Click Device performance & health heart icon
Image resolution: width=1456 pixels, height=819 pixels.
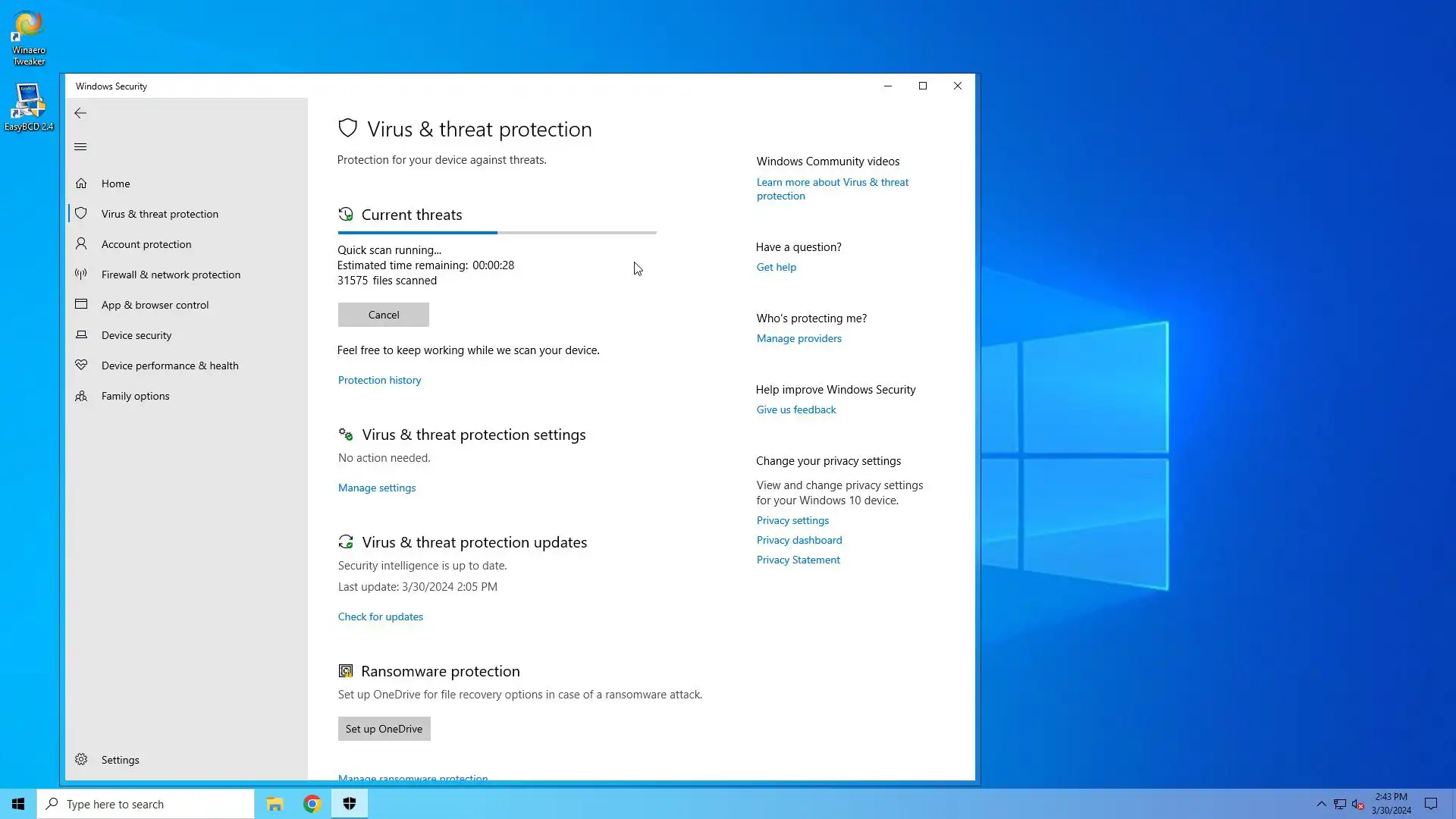point(81,366)
